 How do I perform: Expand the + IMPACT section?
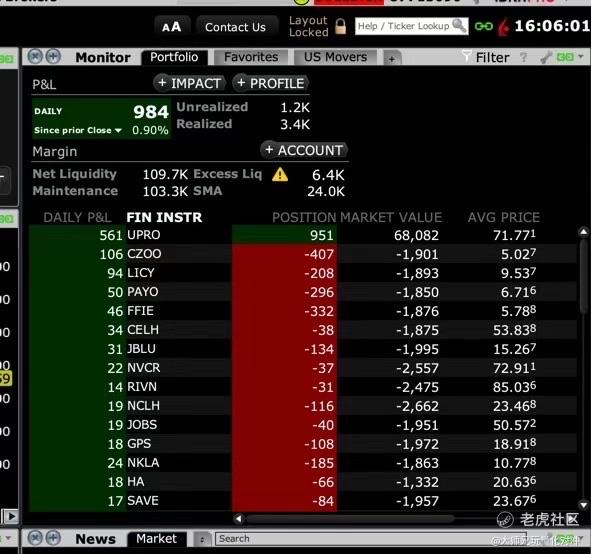[x=190, y=83]
